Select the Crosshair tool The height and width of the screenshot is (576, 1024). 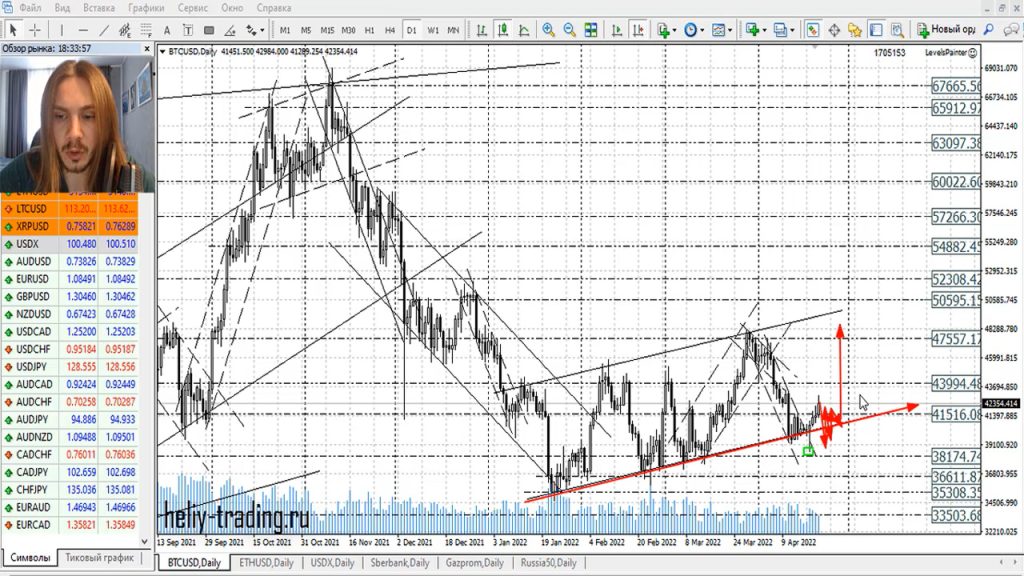click(35, 30)
